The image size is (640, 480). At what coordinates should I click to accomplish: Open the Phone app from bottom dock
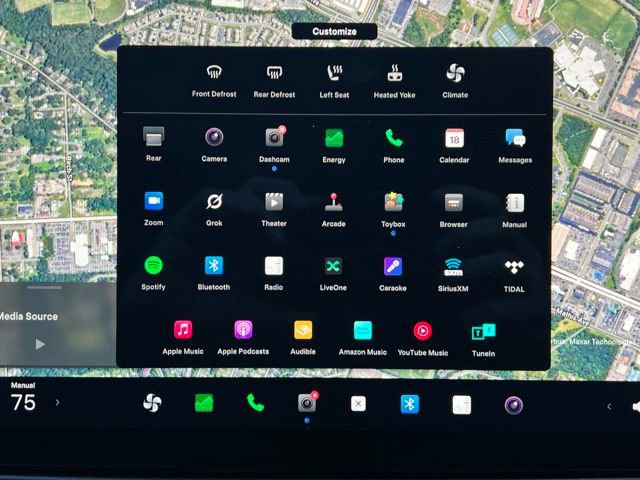[x=255, y=403]
